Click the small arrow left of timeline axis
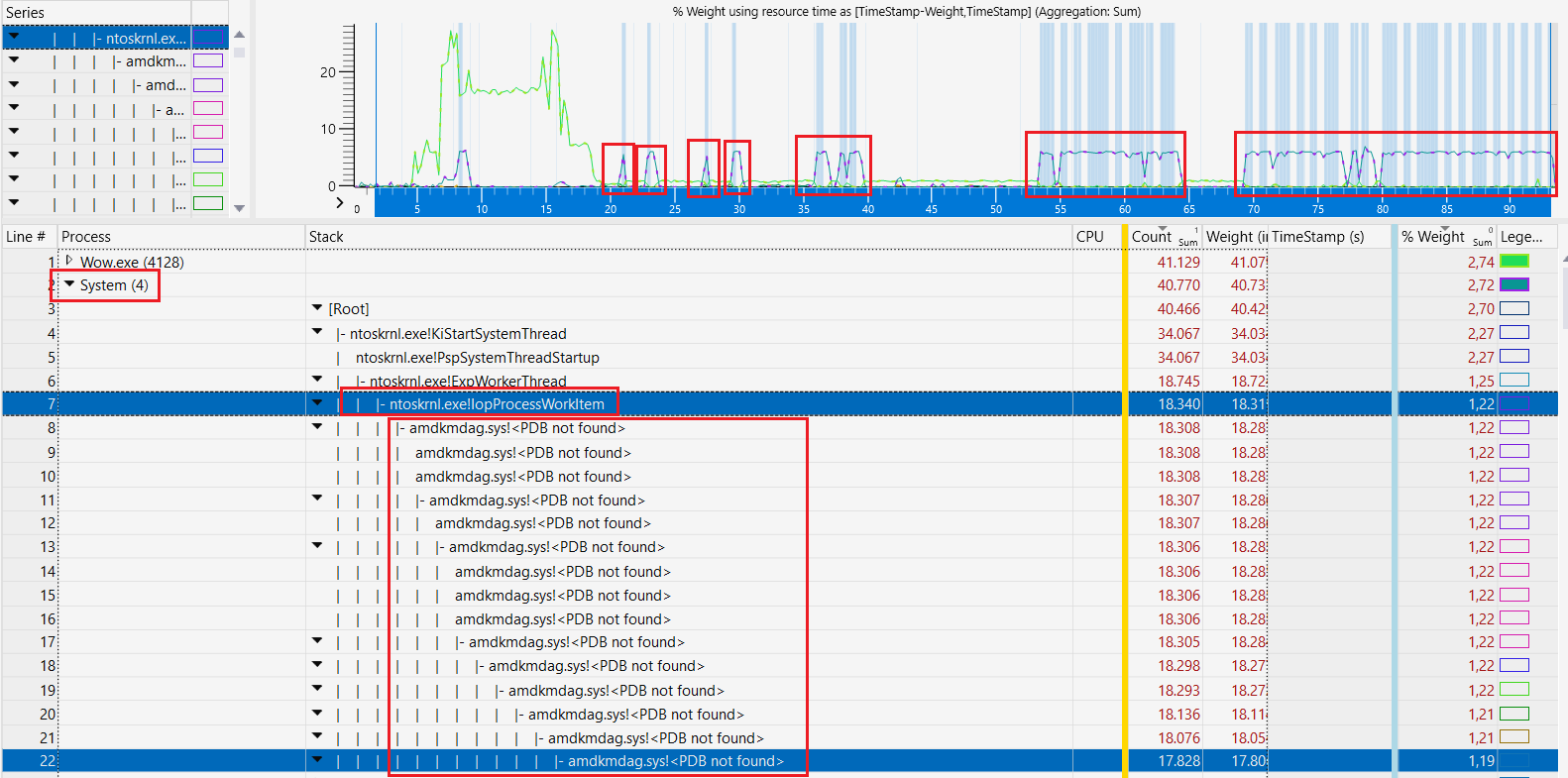The height and width of the screenshot is (778, 1568). [340, 202]
